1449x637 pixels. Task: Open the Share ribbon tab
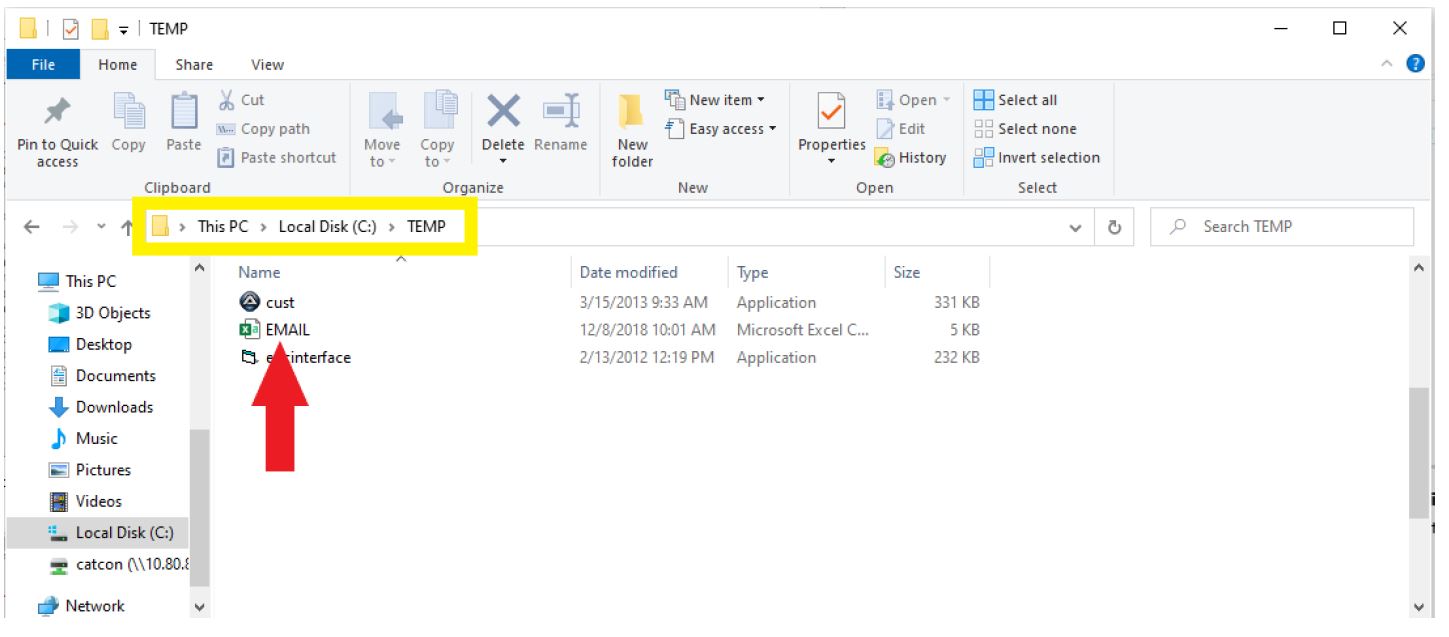pos(194,65)
